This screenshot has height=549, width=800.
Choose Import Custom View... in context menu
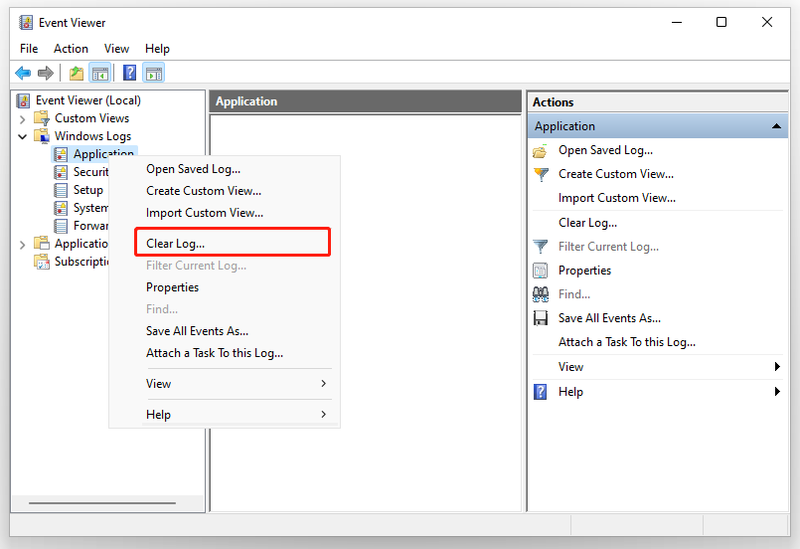(x=224, y=213)
